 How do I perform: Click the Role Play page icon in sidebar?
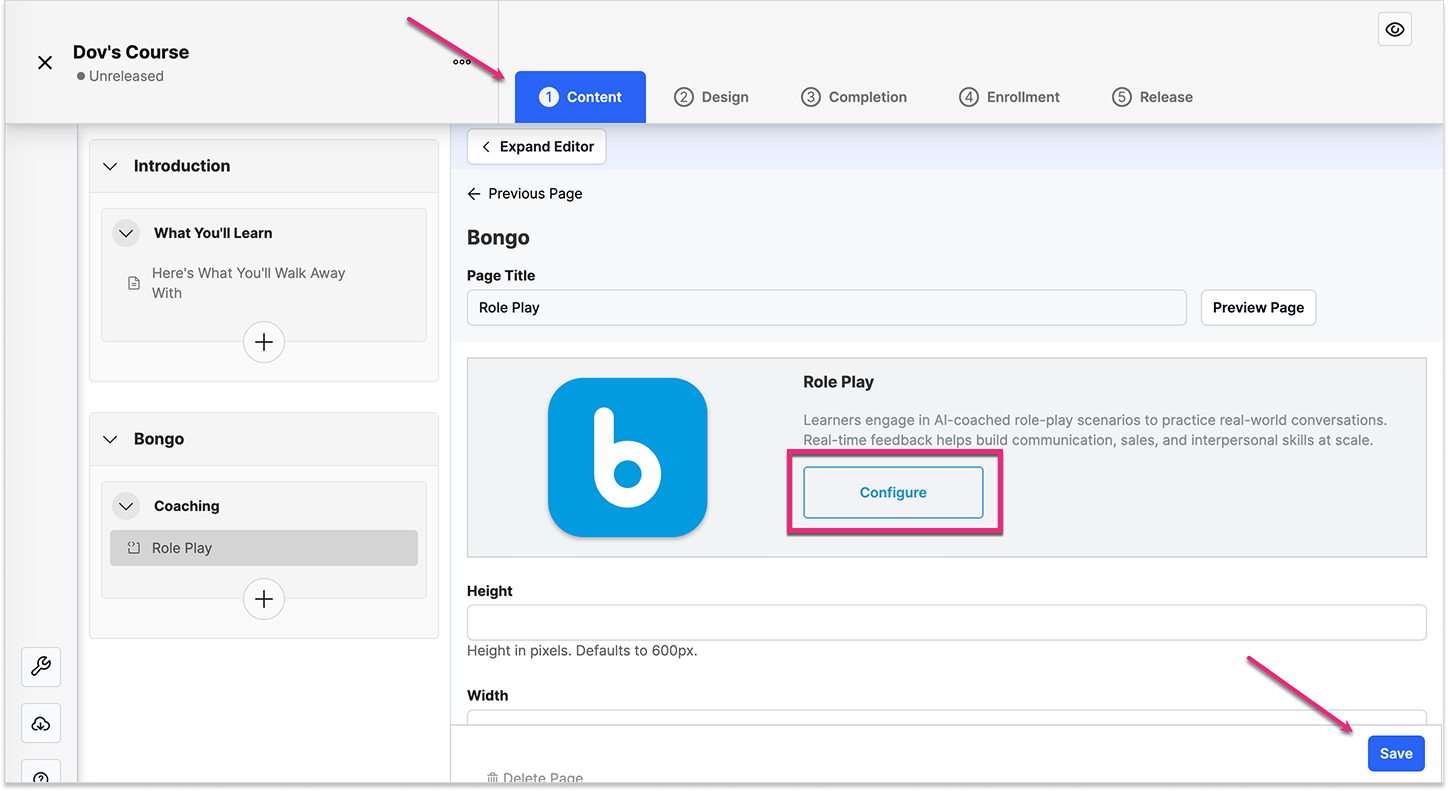click(x=133, y=548)
